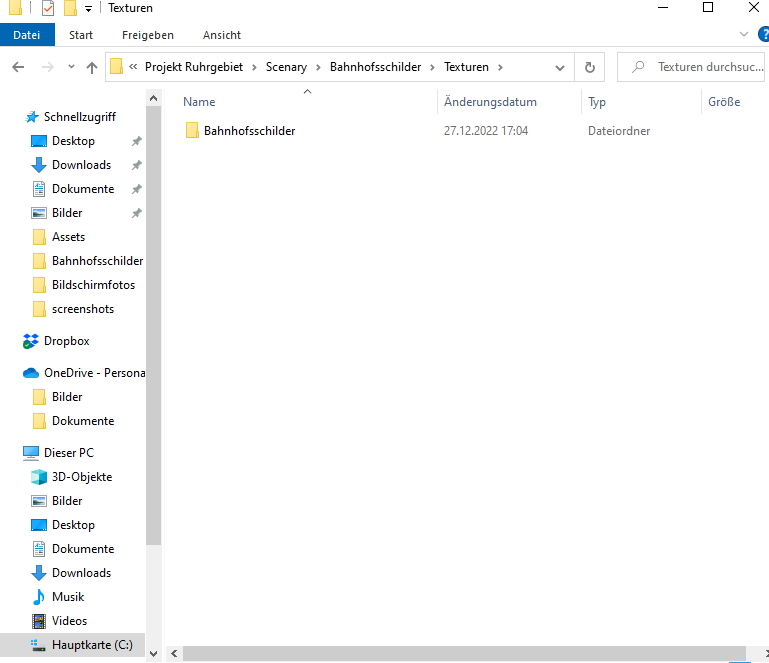The width and height of the screenshot is (769, 663).
Task: Click the search magnifier icon
Action: coord(638,67)
